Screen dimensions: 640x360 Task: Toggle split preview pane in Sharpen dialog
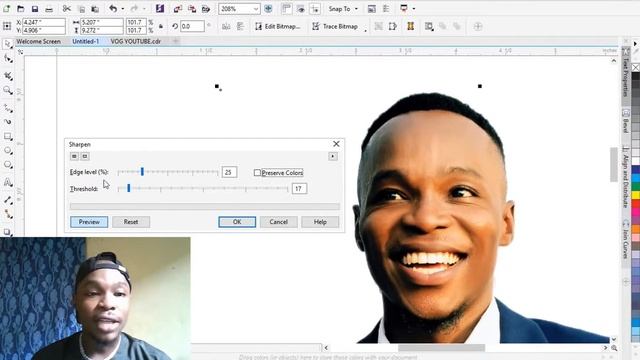click(x=85, y=156)
